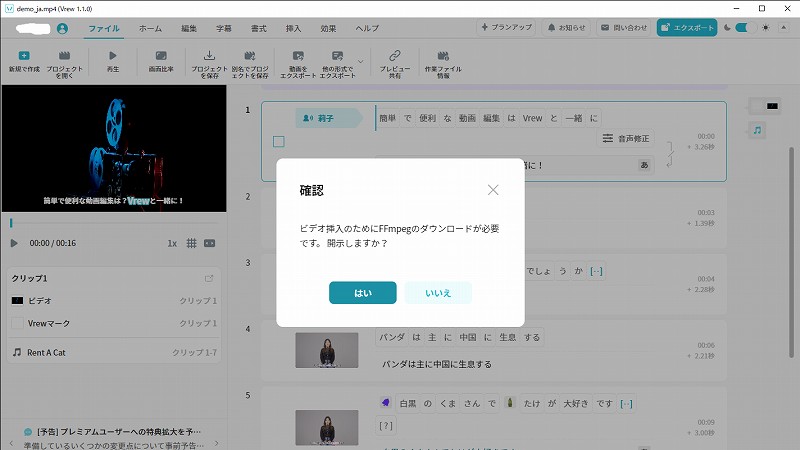Screen dimensions: 800x450
Task: Select the Vrewマーク row
Action: point(114,323)
